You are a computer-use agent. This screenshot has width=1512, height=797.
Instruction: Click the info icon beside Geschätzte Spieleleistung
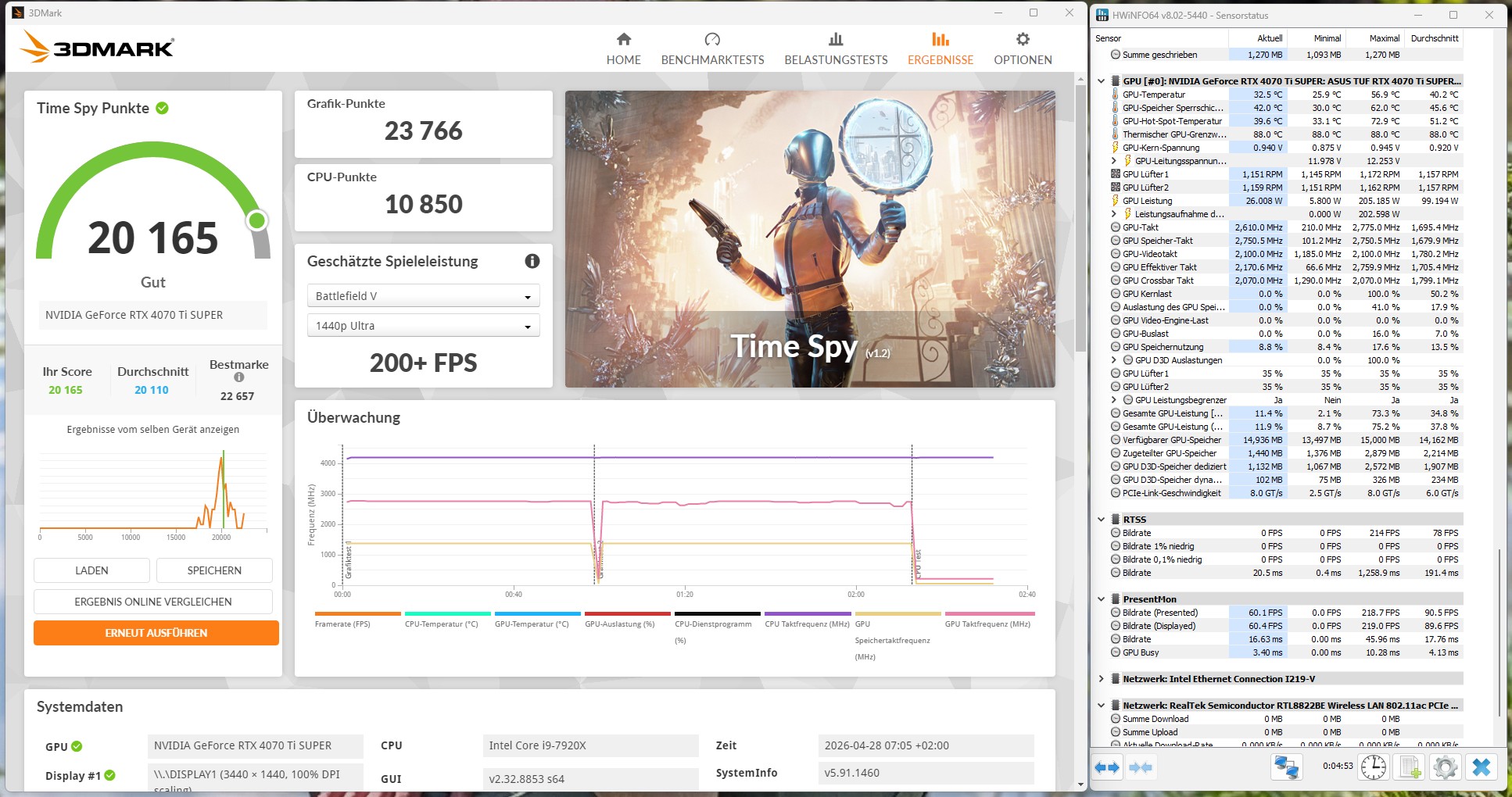[x=532, y=262]
